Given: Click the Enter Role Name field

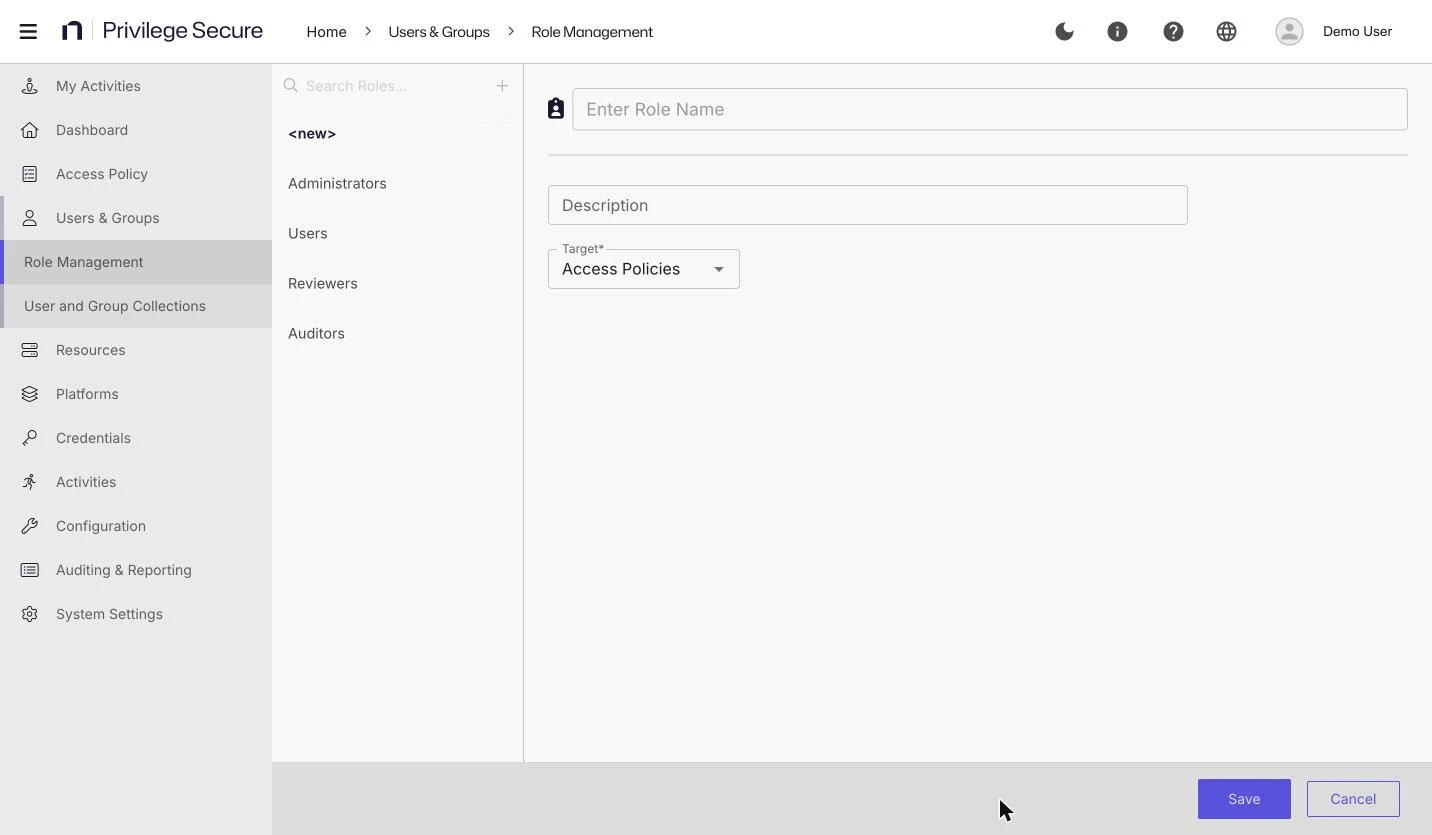Looking at the screenshot, I should click(990, 109).
